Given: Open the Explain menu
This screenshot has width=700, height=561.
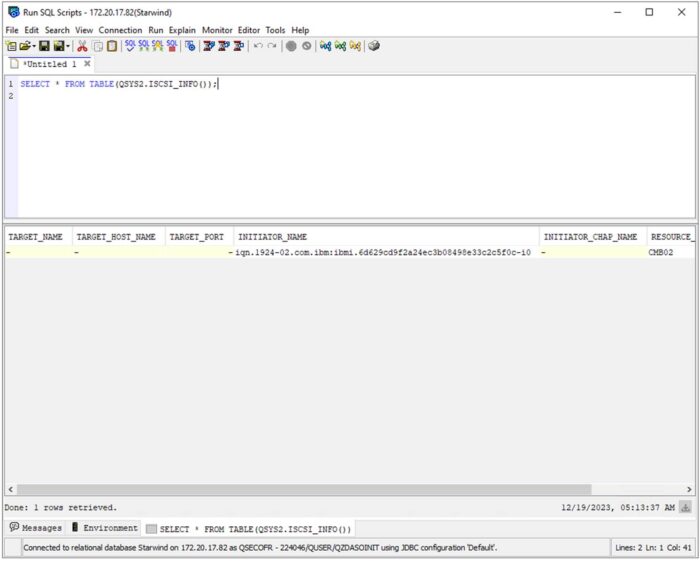Looking at the screenshot, I should [x=182, y=30].
